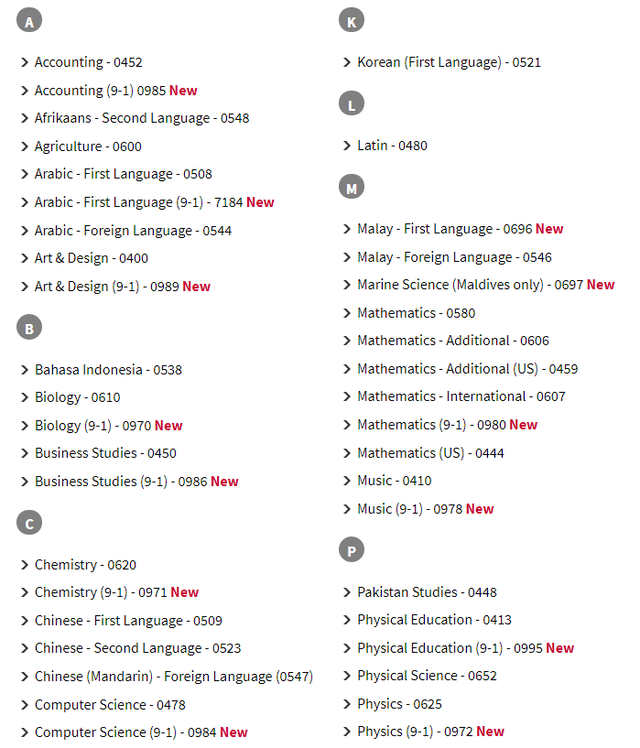Click the chevron beside Accounting - 0452
Viewport: 640px width, 748px height.
[x=25, y=62]
